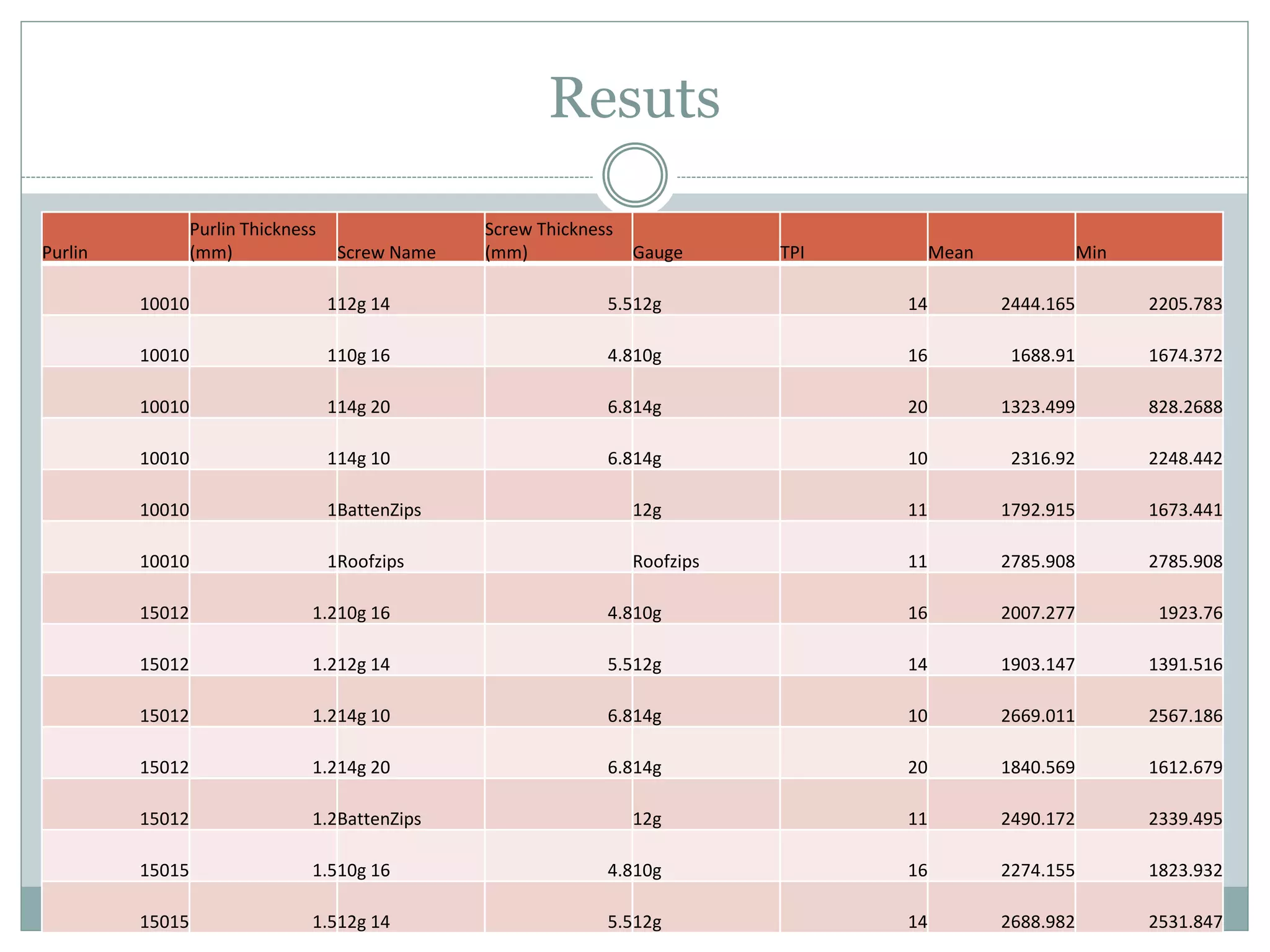Select the Purlin Thickness (mm) header cell
The height and width of the screenshot is (952, 1270).
click(x=263, y=237)
